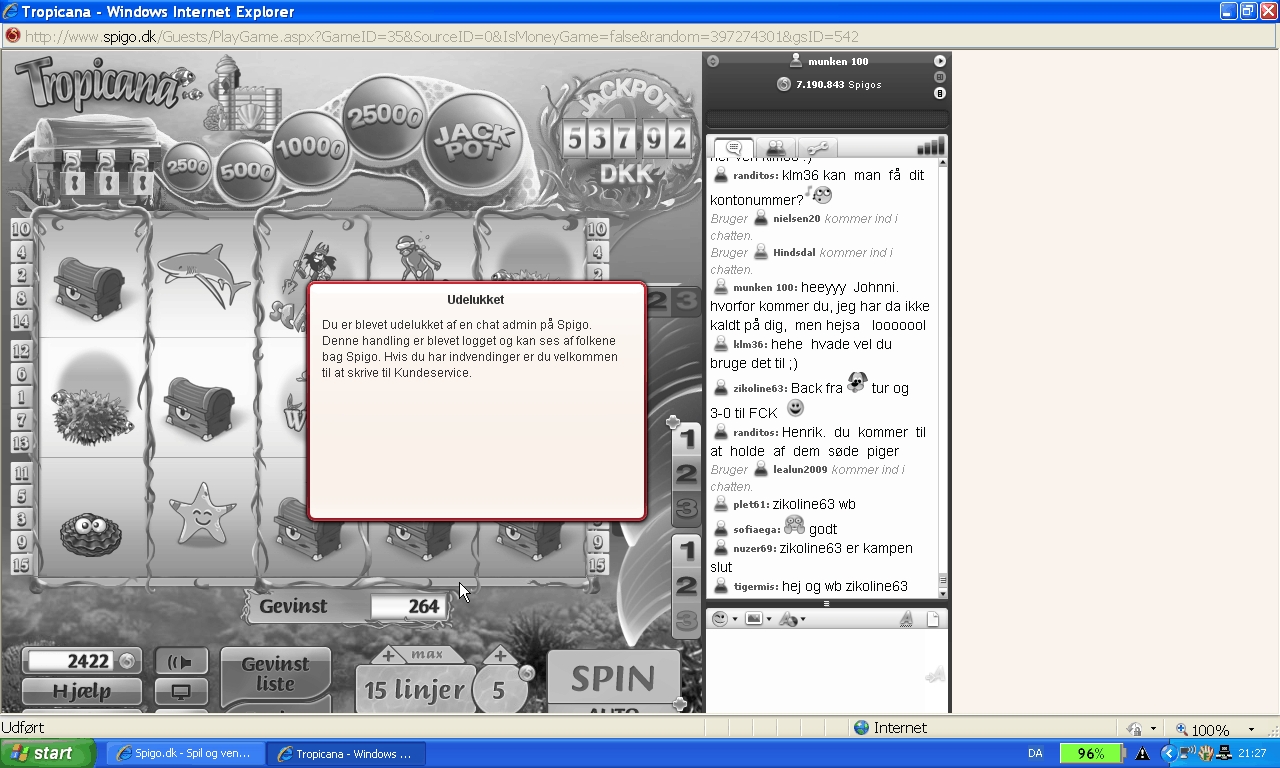Switch to the chat messages tab
Image resolution: width=1280 pixels, height=768 pixels.
(x=732, y=148)
